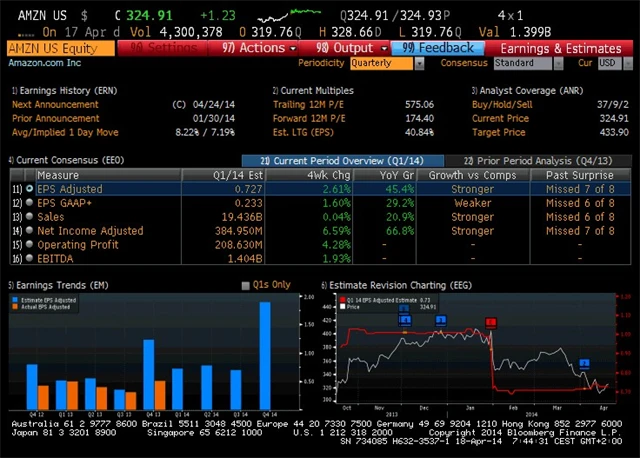640x458 pixels.
Task: Click the EPS Adjusted row chart icon
Action: [x=29, y=188]
